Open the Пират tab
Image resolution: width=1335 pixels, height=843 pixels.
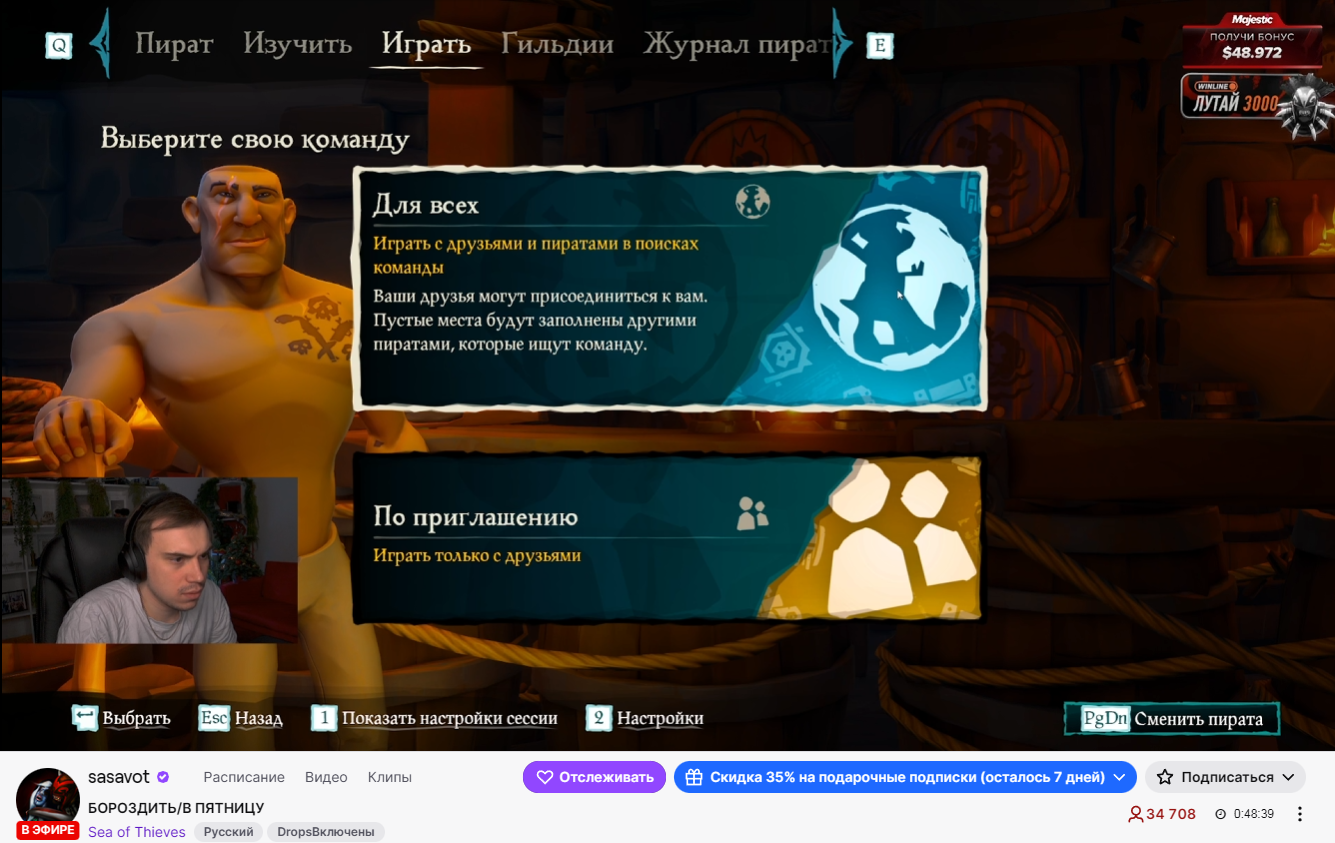174,44
